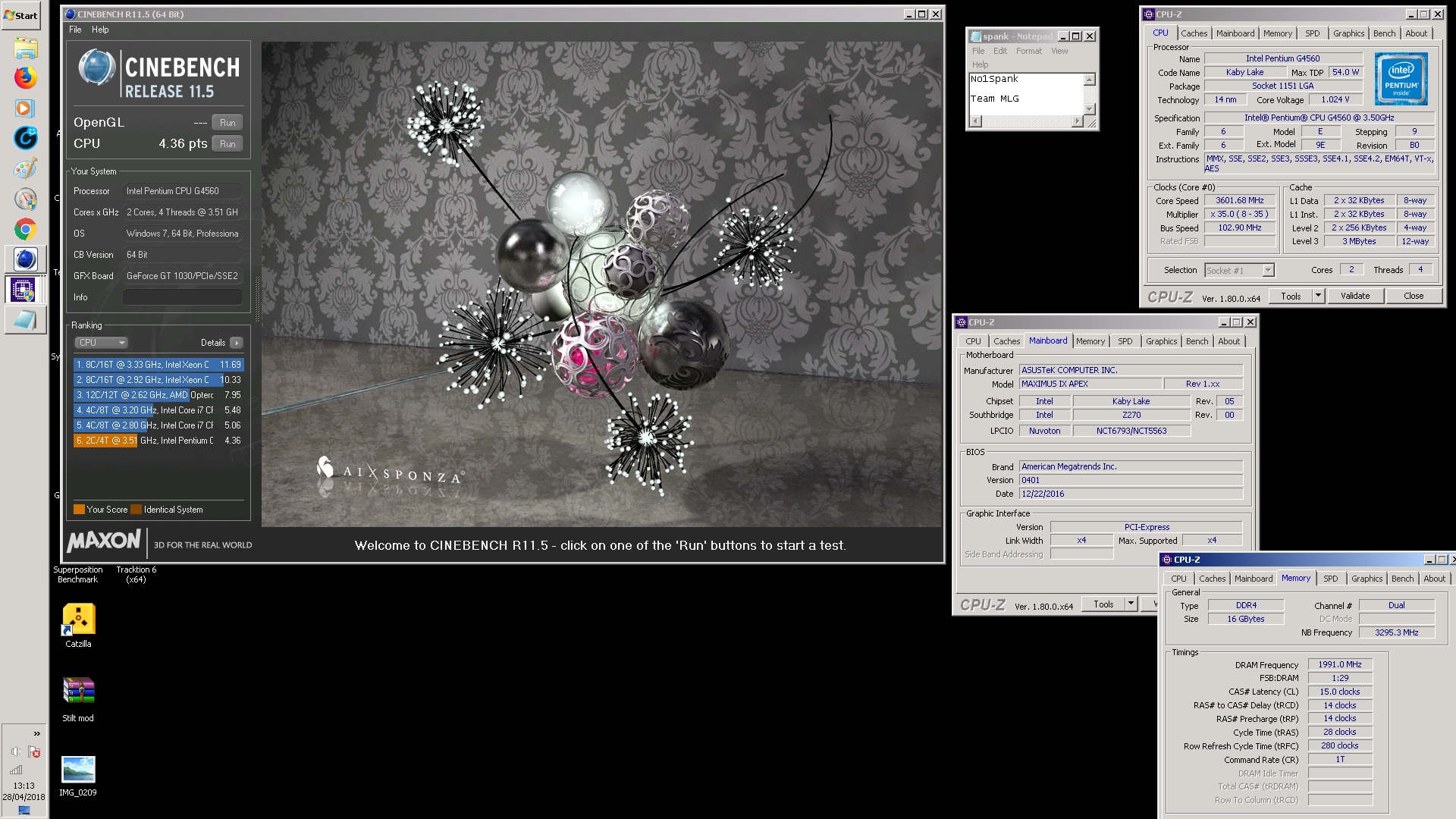Open the Help menu in Cinebench

(100, 30)
